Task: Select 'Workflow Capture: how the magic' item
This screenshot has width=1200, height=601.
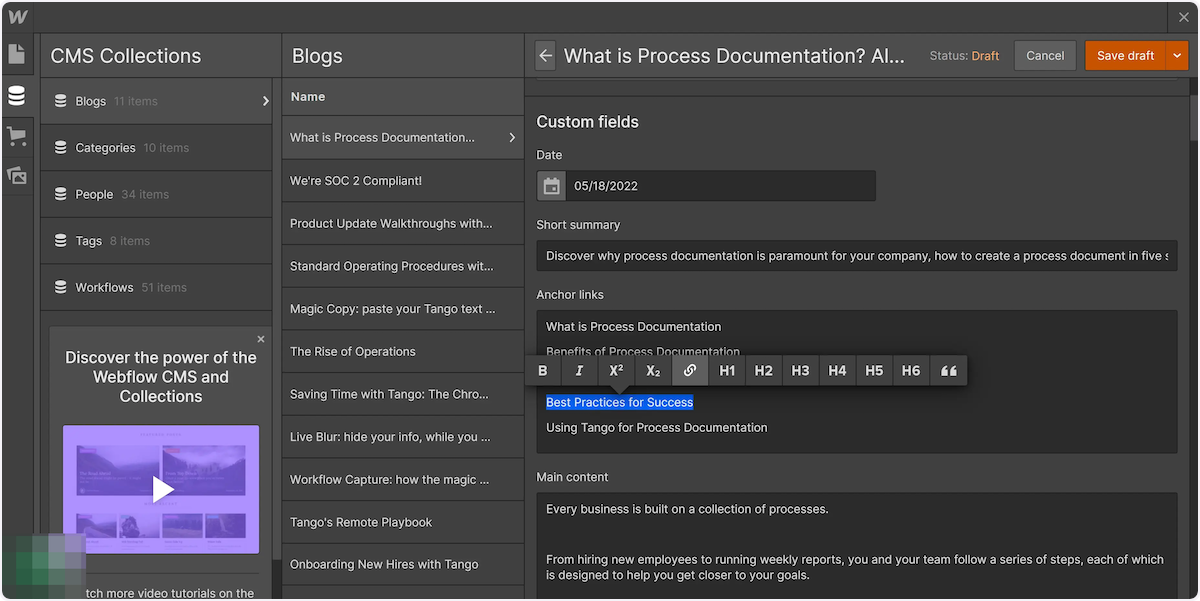Action: click(x=403, y=480)
